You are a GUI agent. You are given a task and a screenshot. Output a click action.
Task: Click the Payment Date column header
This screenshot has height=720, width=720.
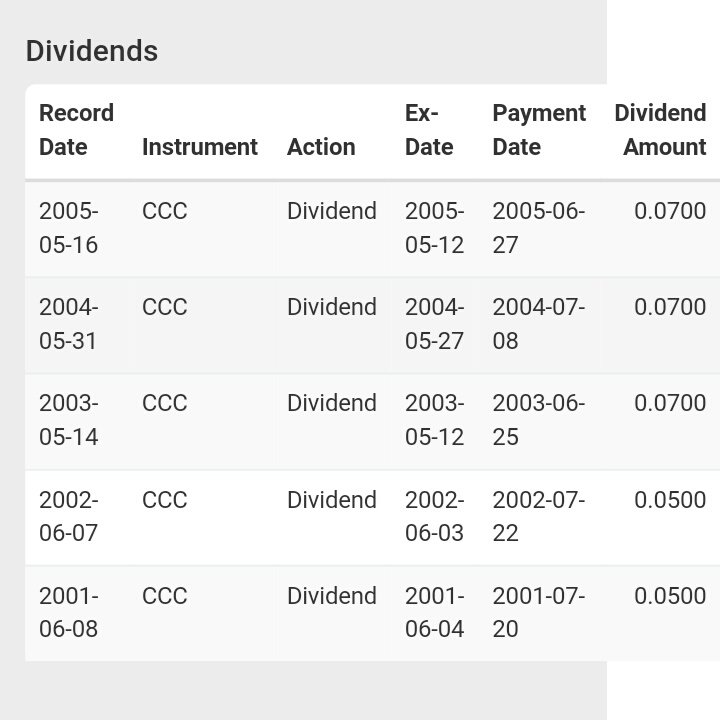coord(539,130)
